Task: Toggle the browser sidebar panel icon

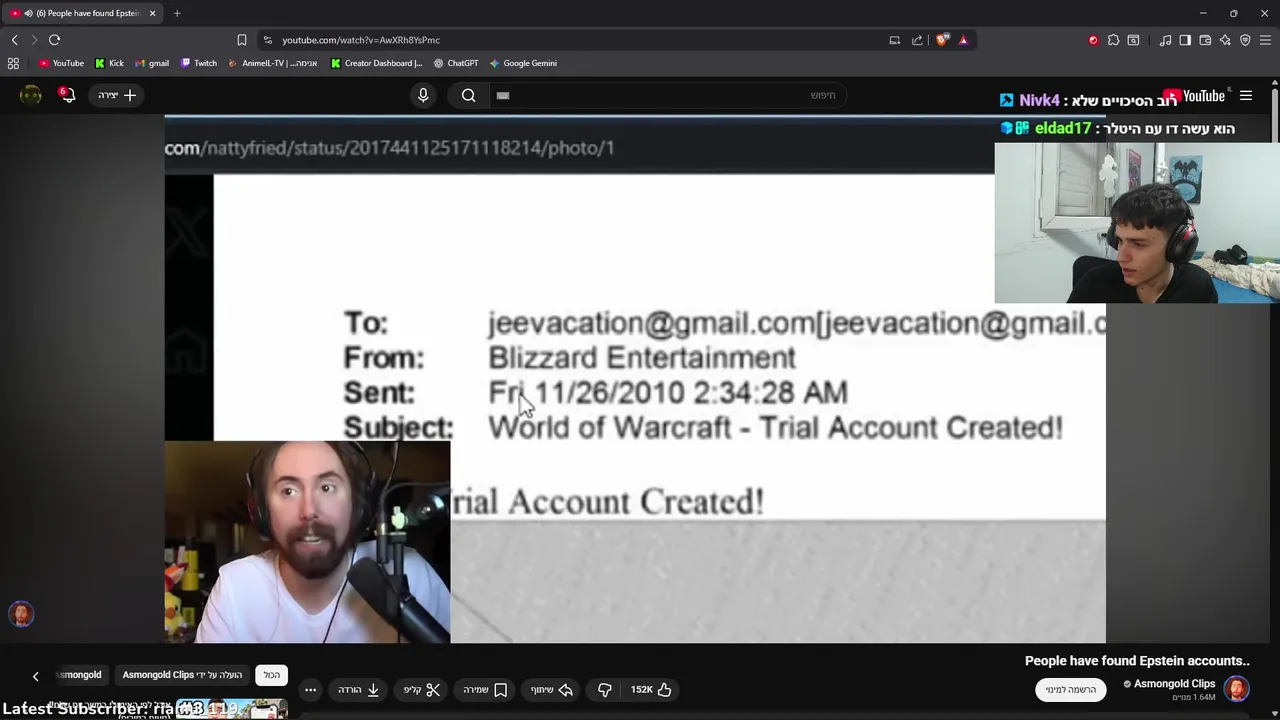Action: pyautogui.click(x=1185, y=40)
